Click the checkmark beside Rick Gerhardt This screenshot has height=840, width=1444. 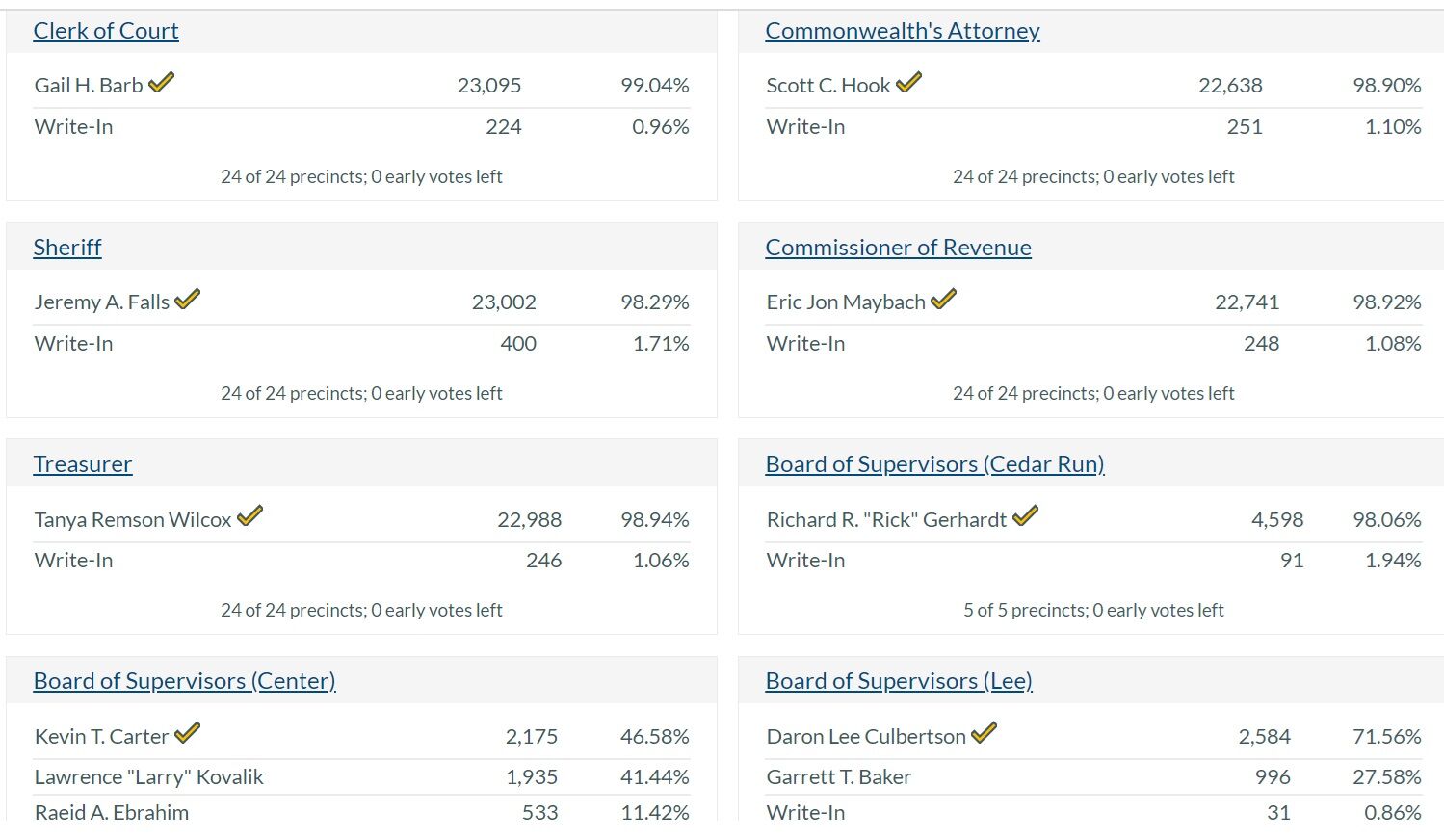(x=1026, y=516)
